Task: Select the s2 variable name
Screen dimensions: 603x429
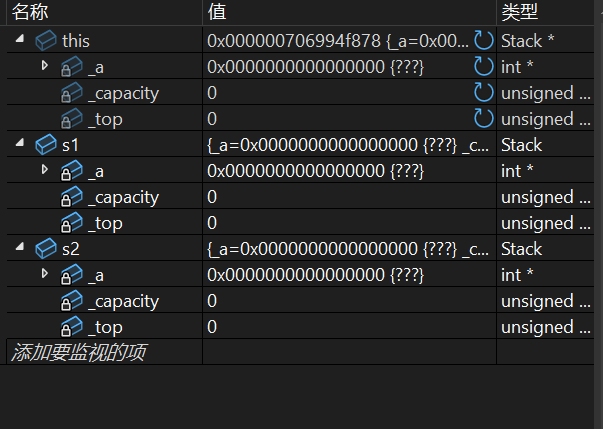Action: (71, 249)
